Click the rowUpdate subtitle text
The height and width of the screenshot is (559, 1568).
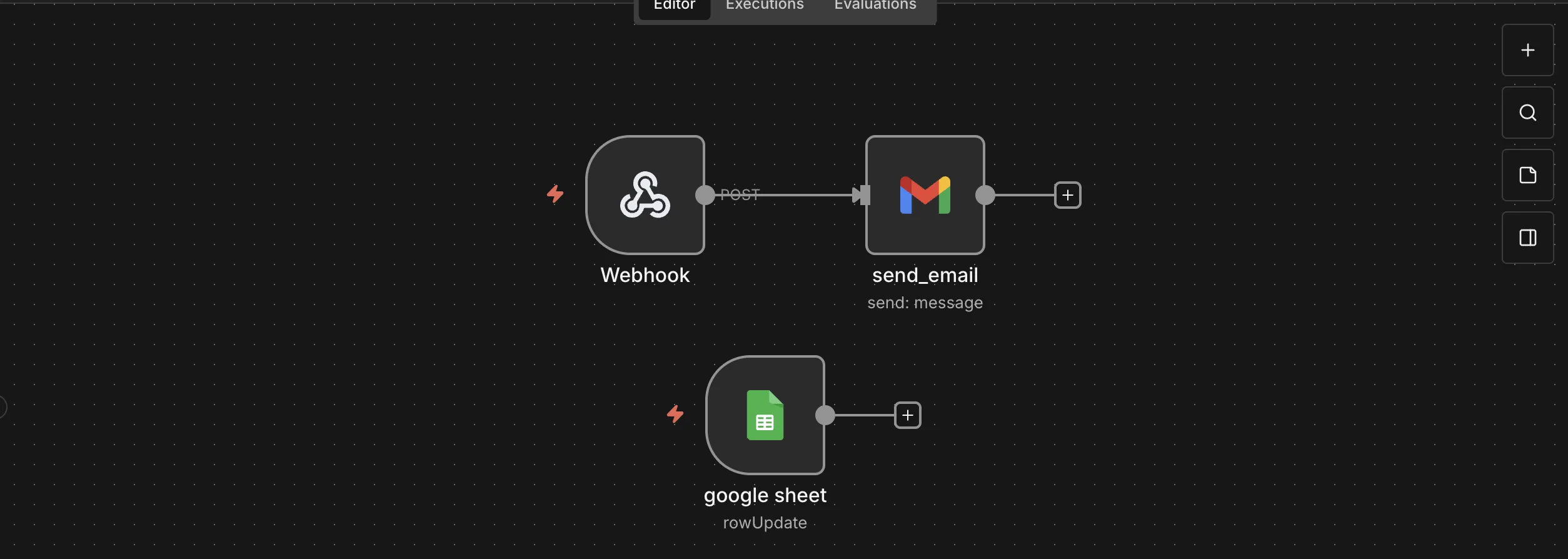click(765, 523)
